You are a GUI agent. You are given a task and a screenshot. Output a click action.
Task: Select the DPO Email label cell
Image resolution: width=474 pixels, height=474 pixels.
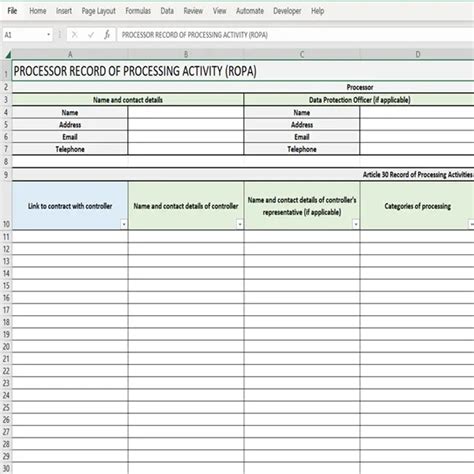click(302, 137)
